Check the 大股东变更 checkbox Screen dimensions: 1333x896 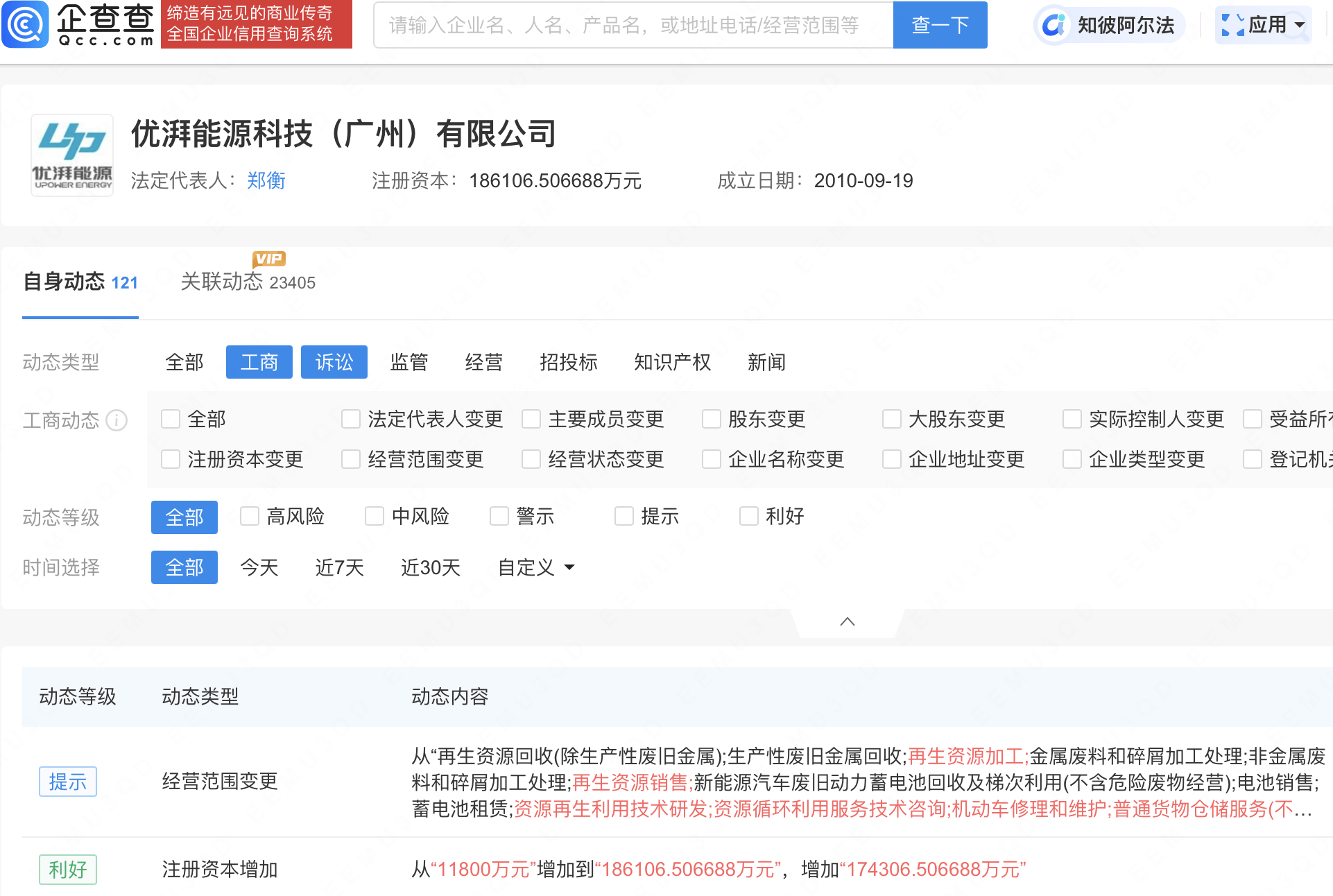tap(892, 419)
